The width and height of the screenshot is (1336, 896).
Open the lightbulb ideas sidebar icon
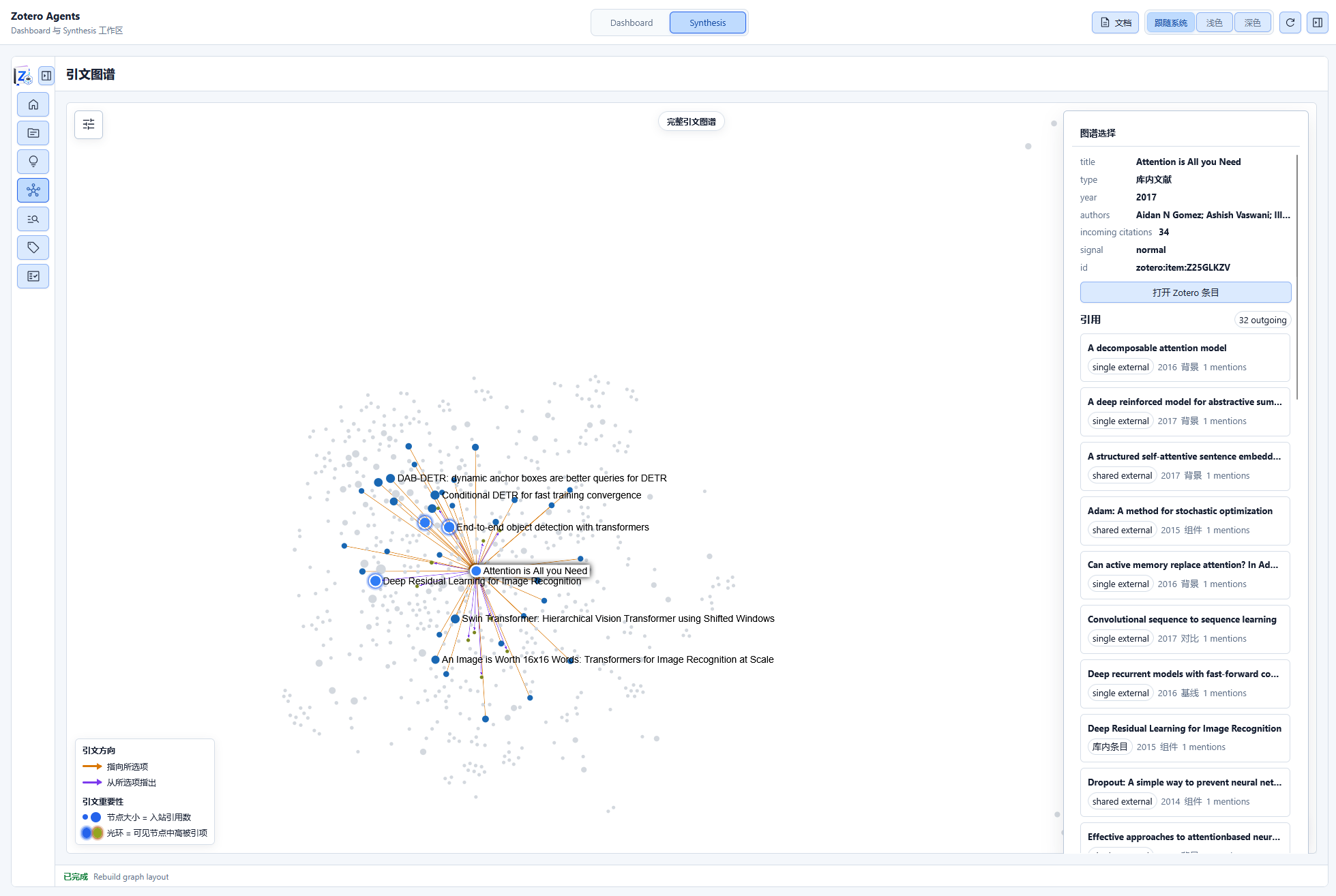pyautogui.click(x=33, y=162)
